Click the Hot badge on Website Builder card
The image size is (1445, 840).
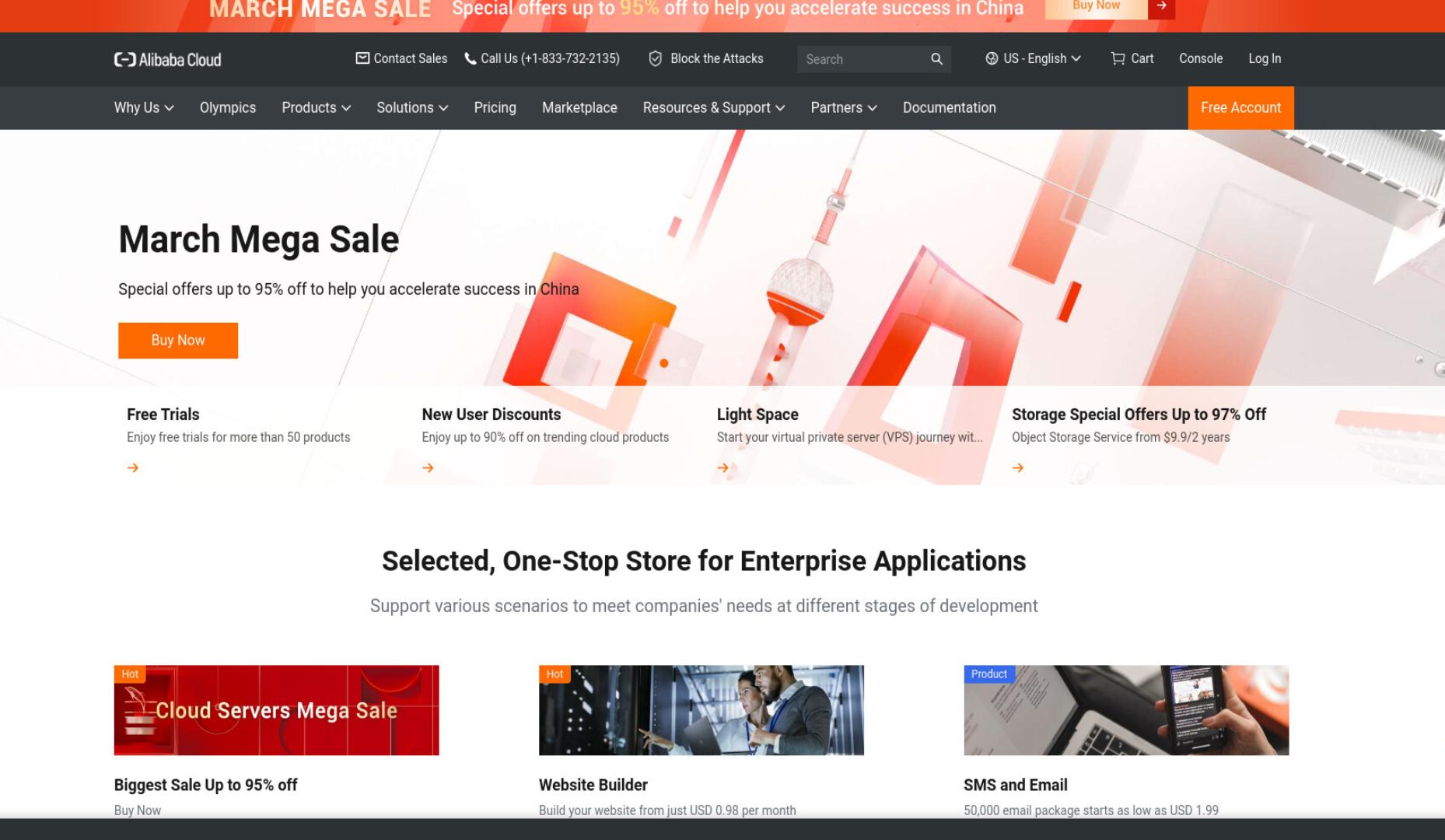coord(555,674)
